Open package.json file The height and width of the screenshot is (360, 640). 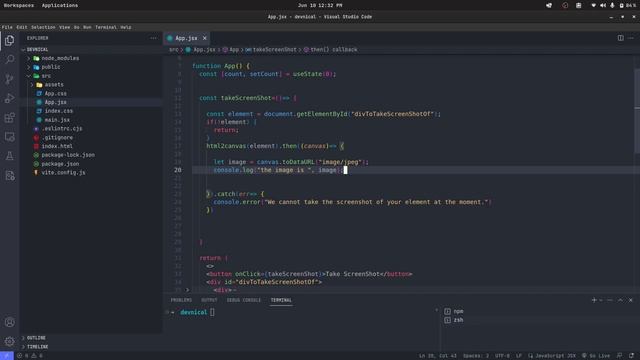60,164
